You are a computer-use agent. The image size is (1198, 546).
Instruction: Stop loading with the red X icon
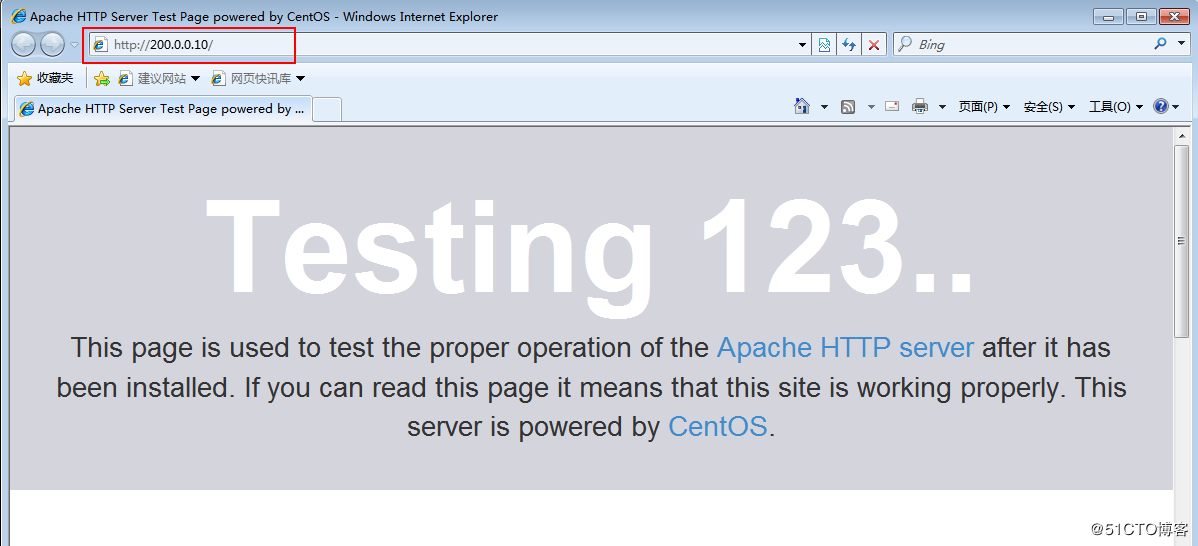pyautogui.click(x=873, y=45)
